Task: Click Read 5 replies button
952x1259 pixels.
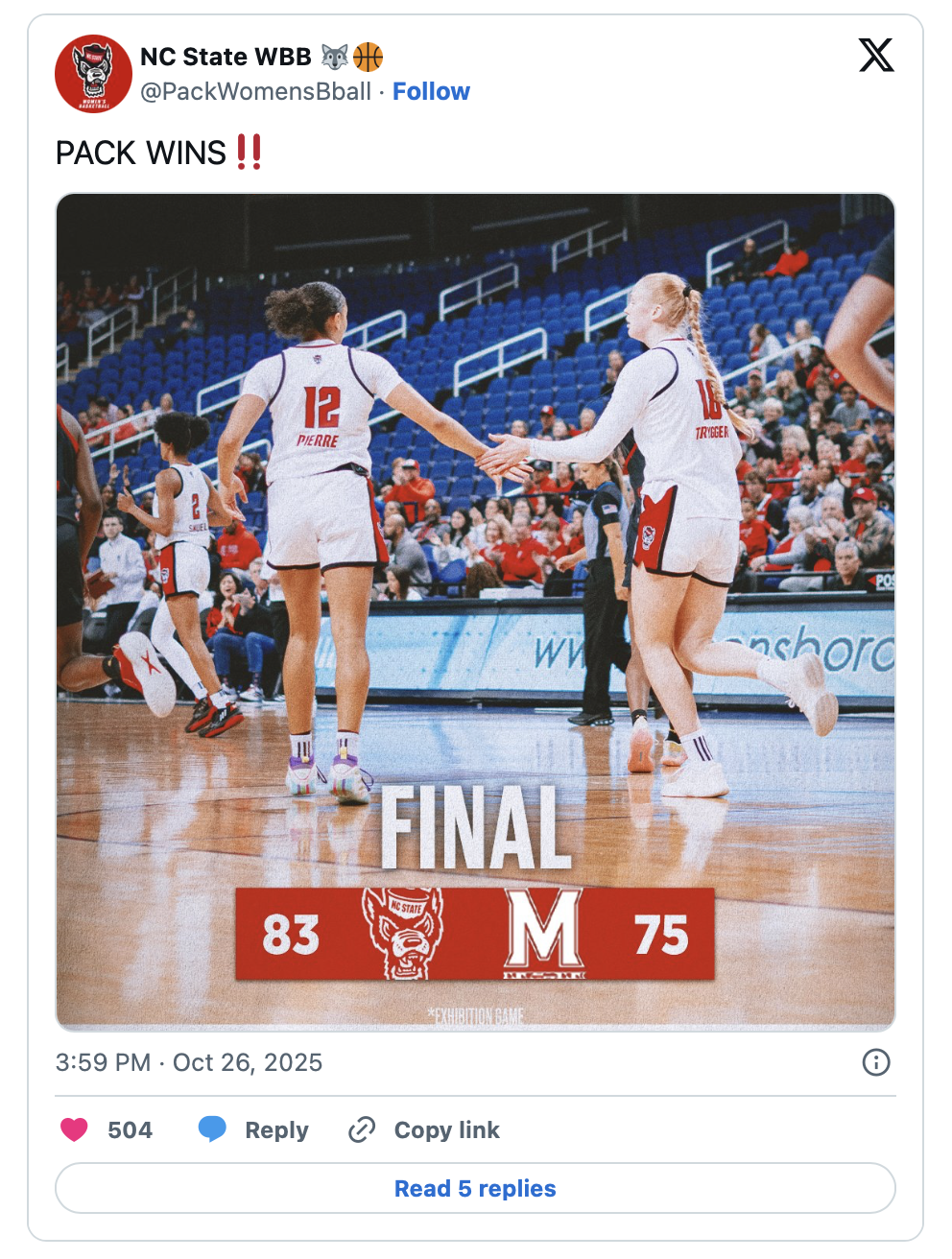Action: coord(475,1188)
